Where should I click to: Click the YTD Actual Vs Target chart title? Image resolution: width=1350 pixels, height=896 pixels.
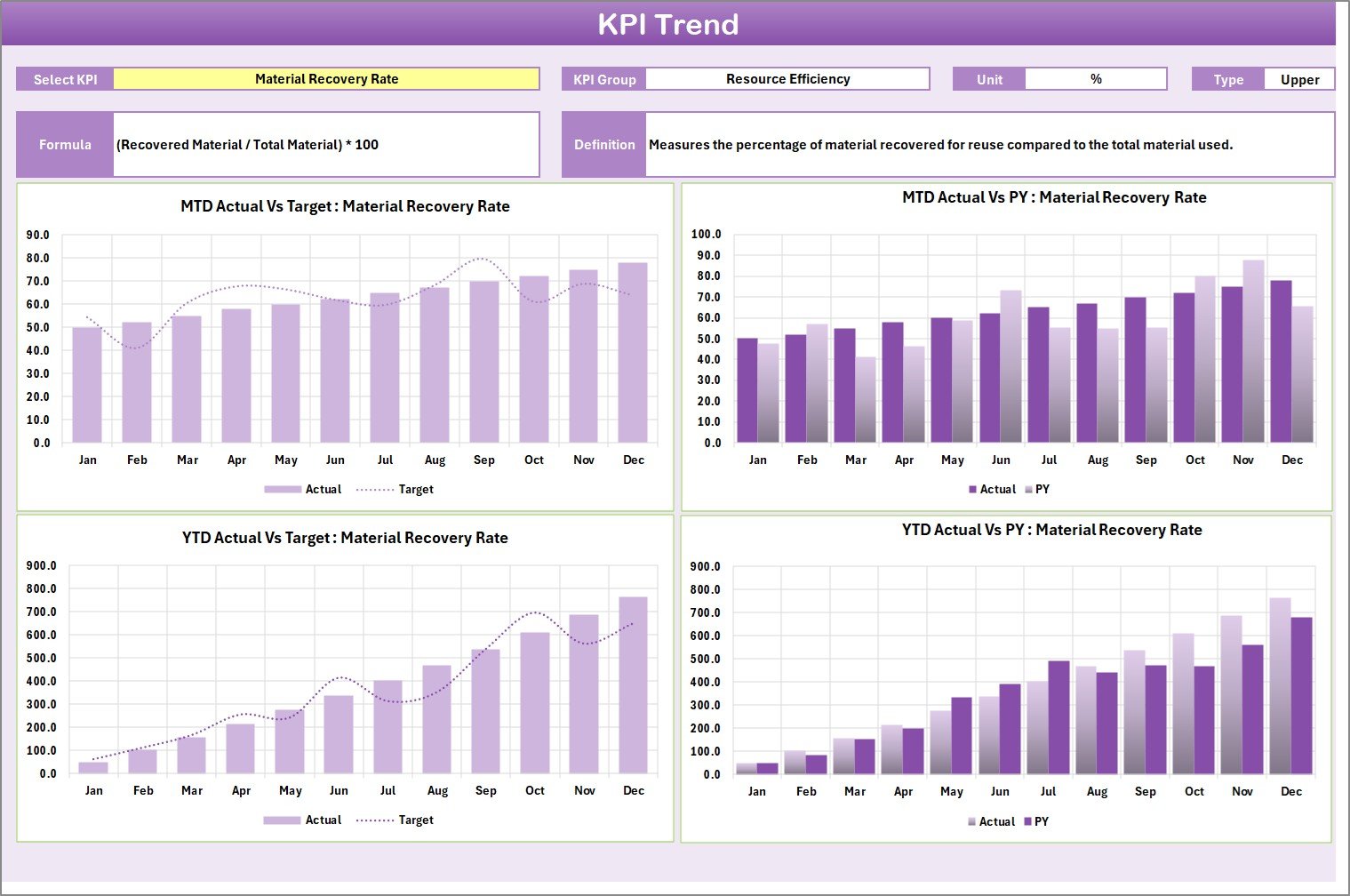coord(345,538)
